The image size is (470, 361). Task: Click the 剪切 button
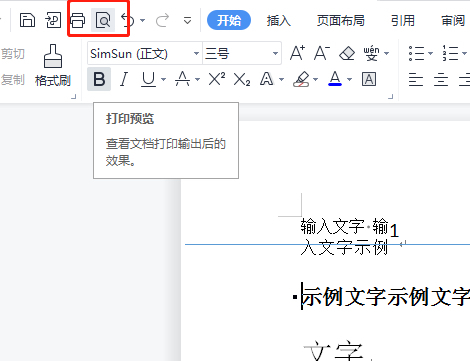pos(13,54)
